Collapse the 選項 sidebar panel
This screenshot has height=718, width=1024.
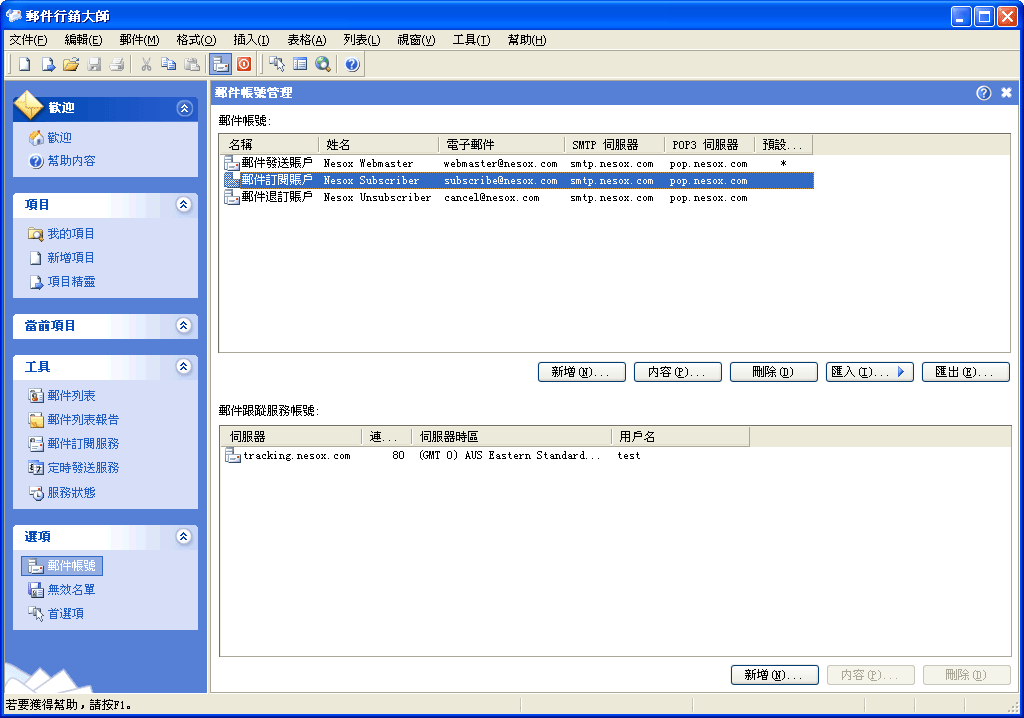pyautogui.click(x=183, y=537)
